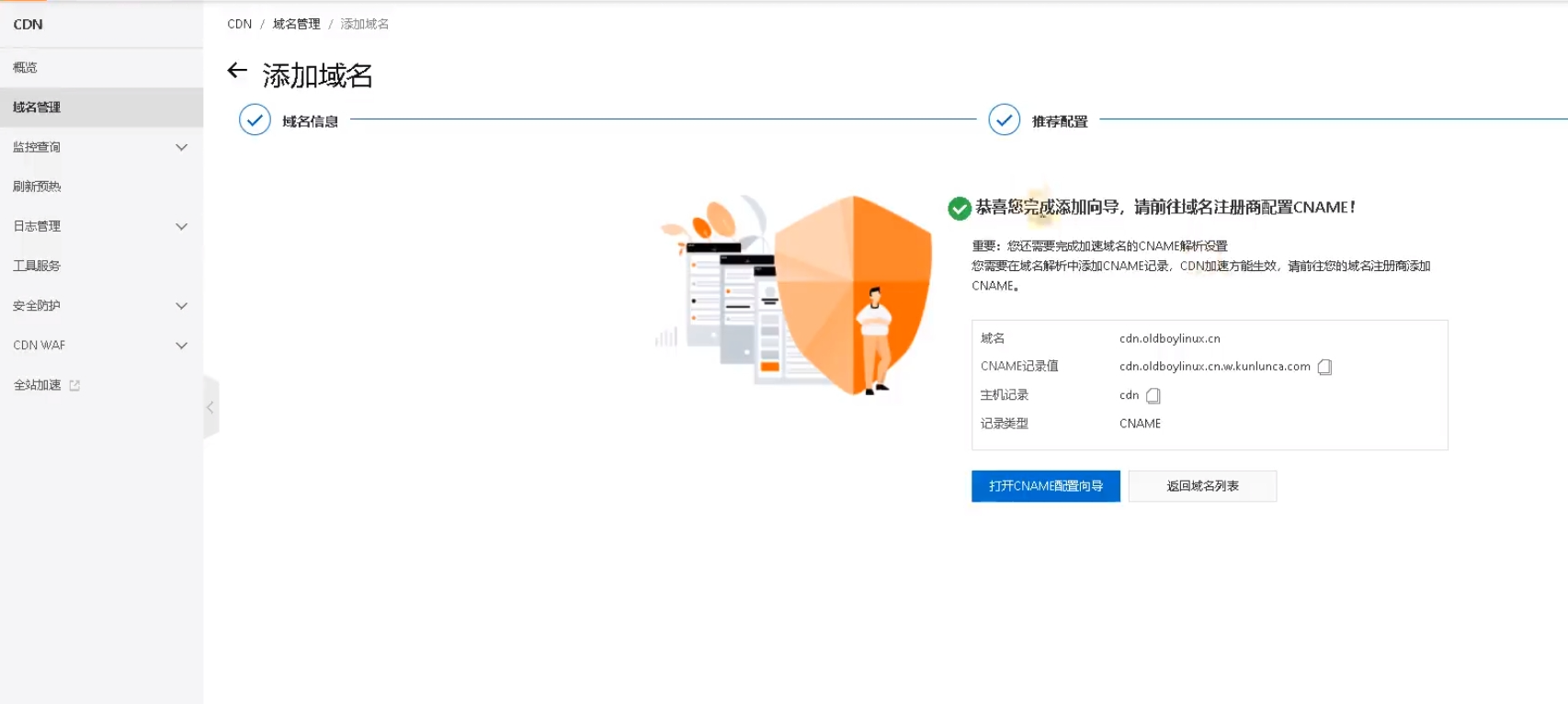Expand the 日志管理 menu chevron
1568x704 pixels.
181,226
